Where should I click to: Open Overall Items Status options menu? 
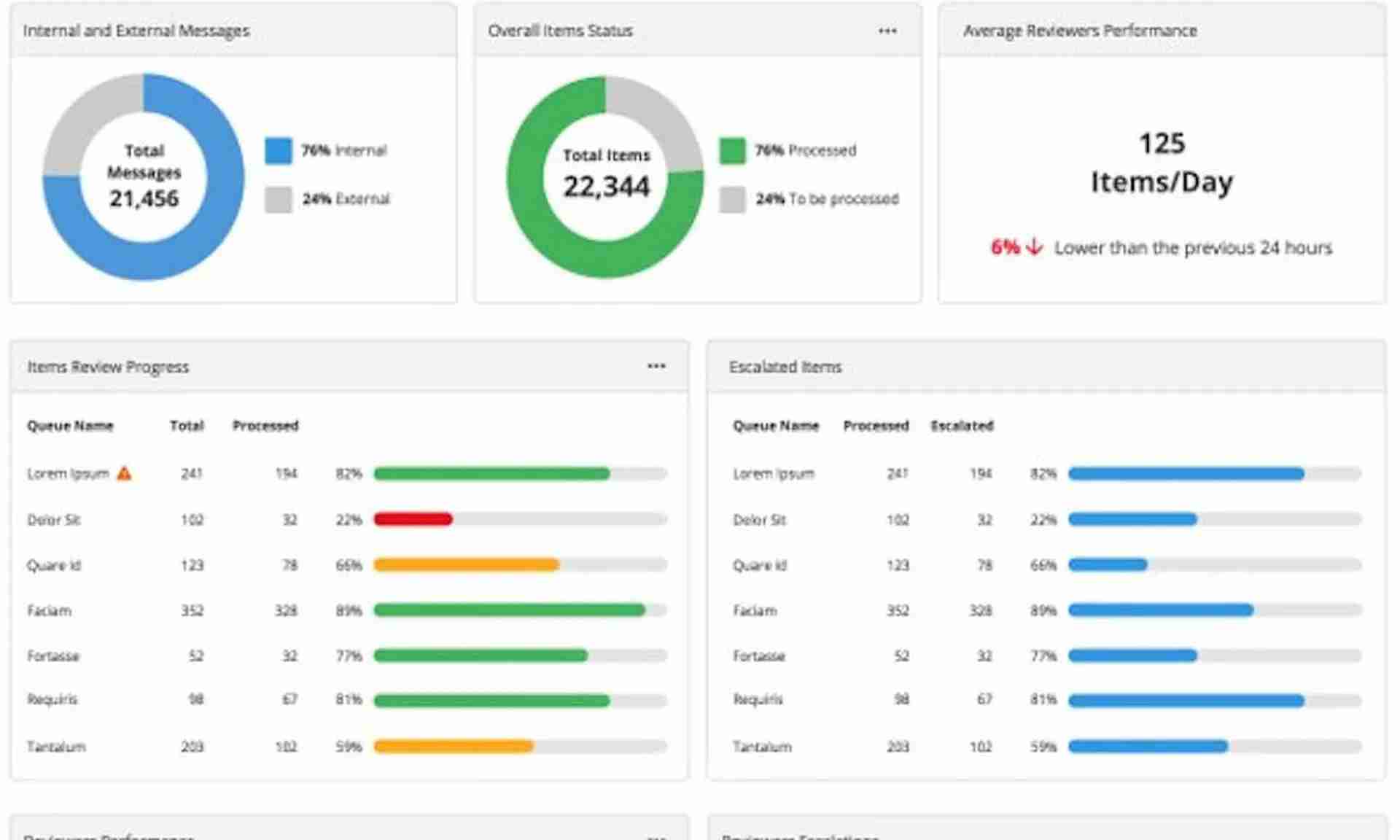(887, 31)
